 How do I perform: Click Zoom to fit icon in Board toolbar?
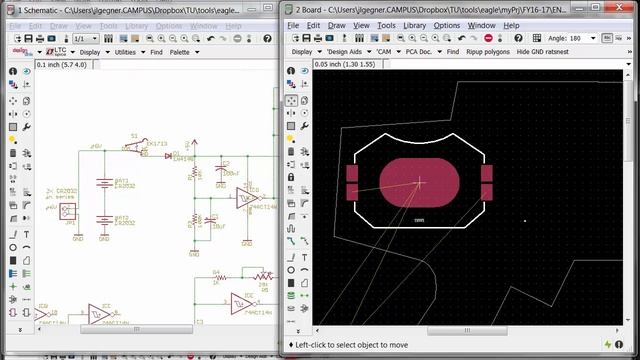click(401, 38)
